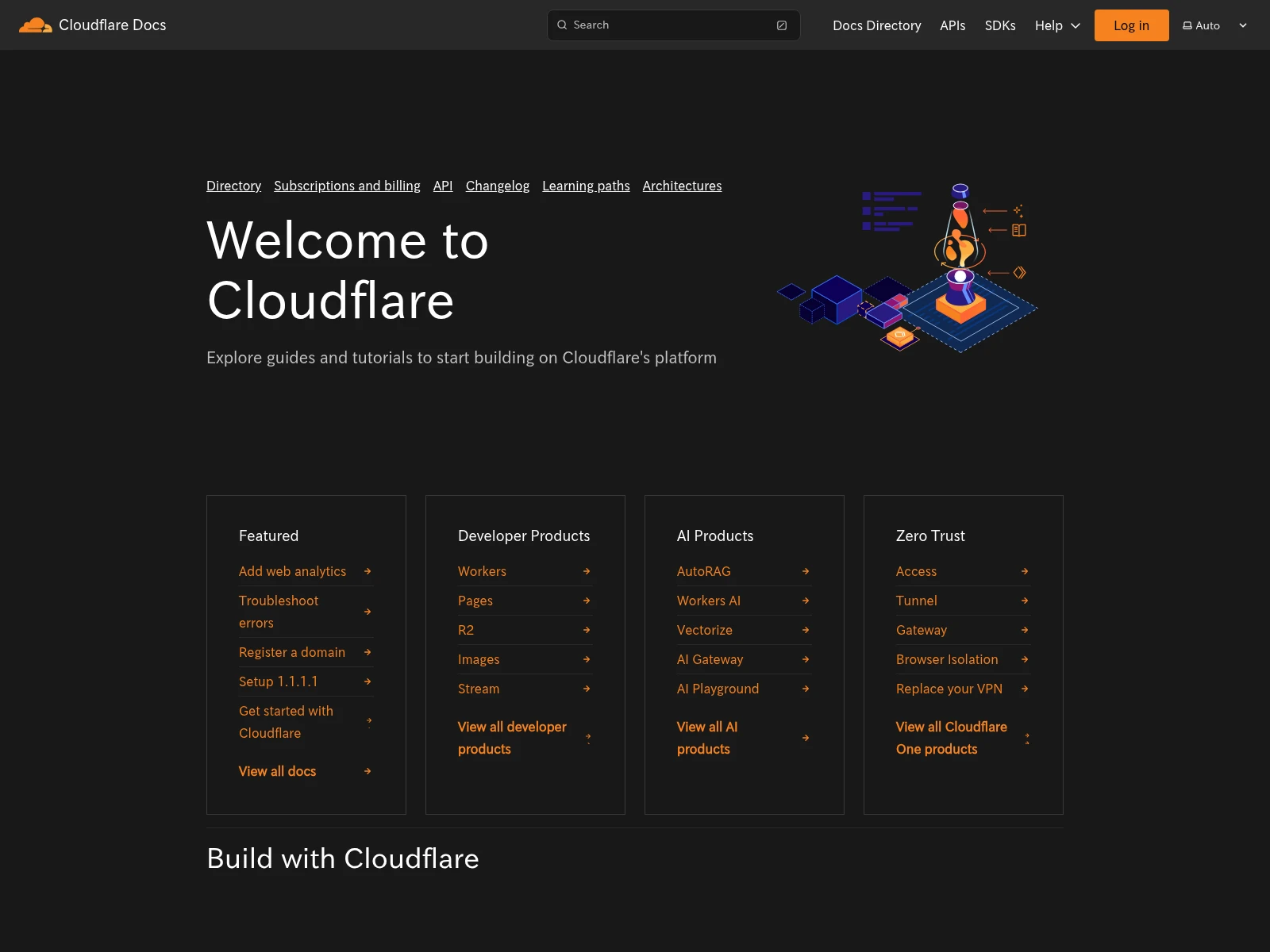Click the arrow next to Replace your VPN
Image resolution: width=1270 pixels, height=952 pixels.
pos(1024,689)
